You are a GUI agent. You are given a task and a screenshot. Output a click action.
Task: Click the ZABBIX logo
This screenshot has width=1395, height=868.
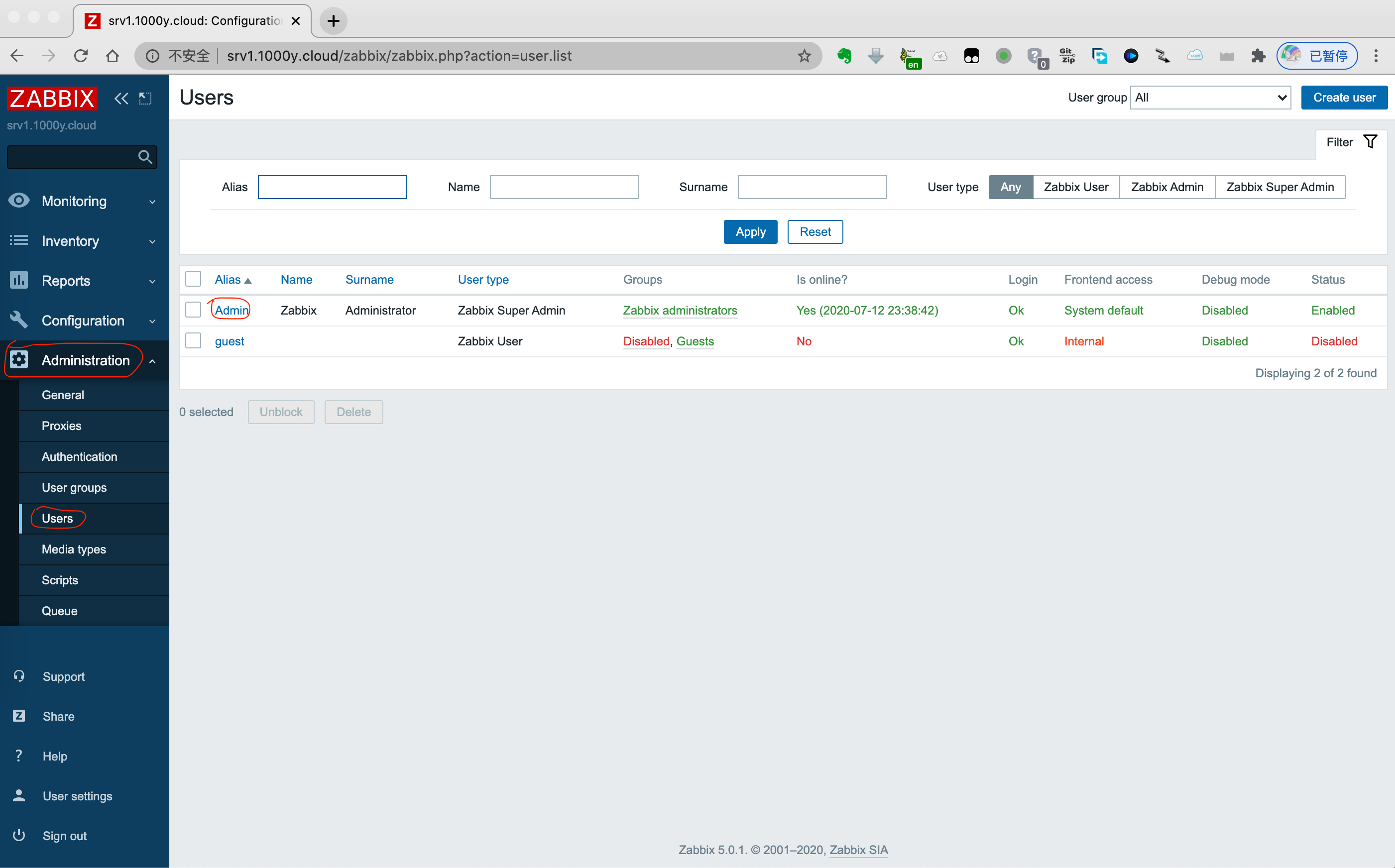(x=52, y=99)
